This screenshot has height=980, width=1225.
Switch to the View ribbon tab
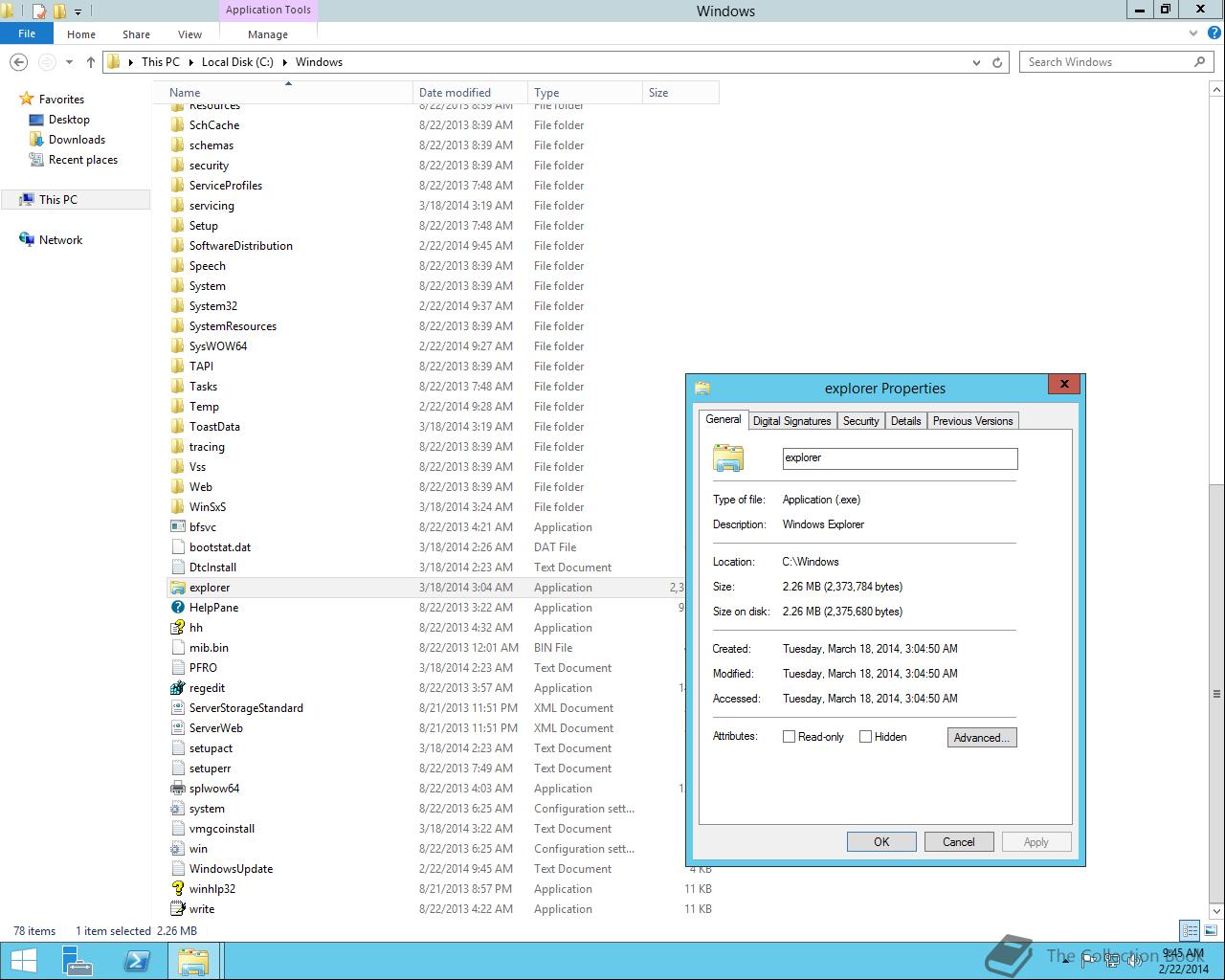coord(189,33)
